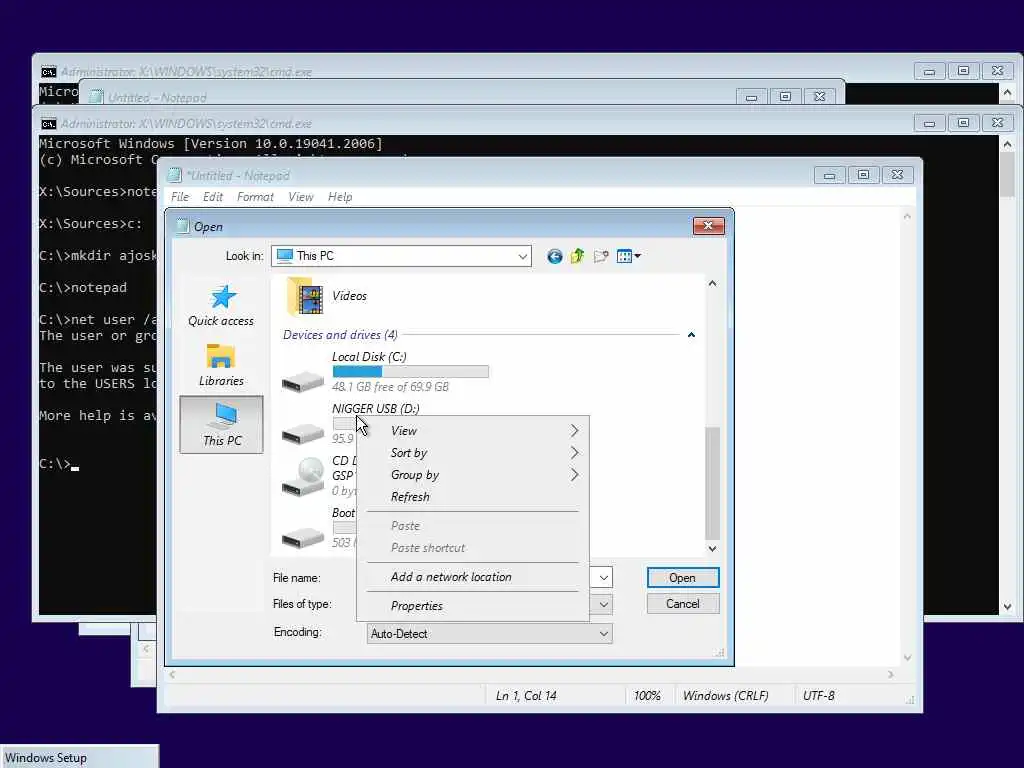Screen dimensions: 1024x768
Task: Select the USB (D:) drive icon
Action: (302, 433)
